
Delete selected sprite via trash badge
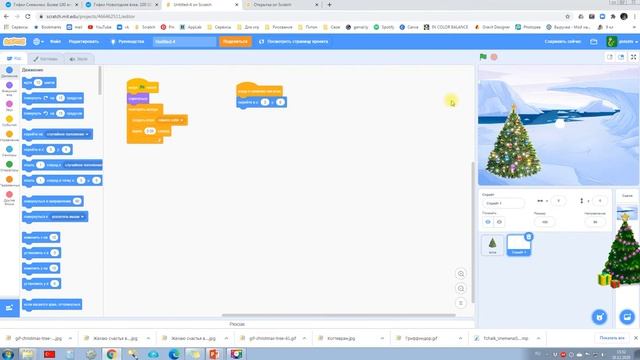coord(529,237)
